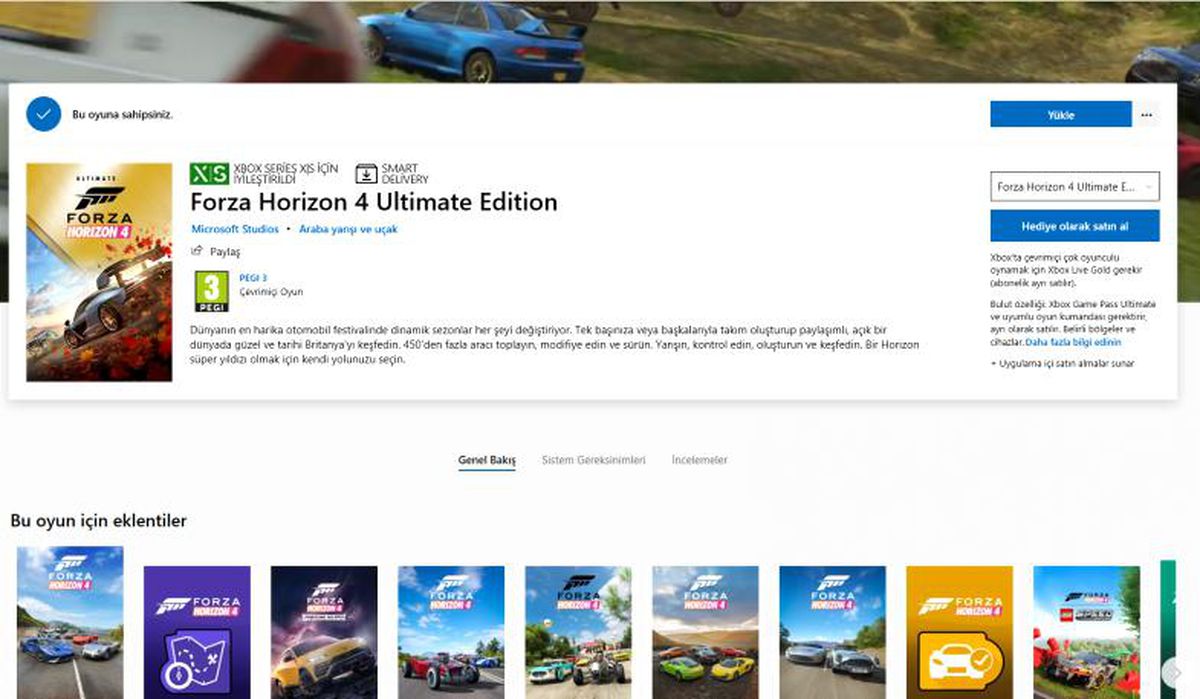The width and height of the screenshot is (1200, 699).
Task: Click the Forza Horizon 4 Ultimate Edition title
Action: [x=374, y=202]
